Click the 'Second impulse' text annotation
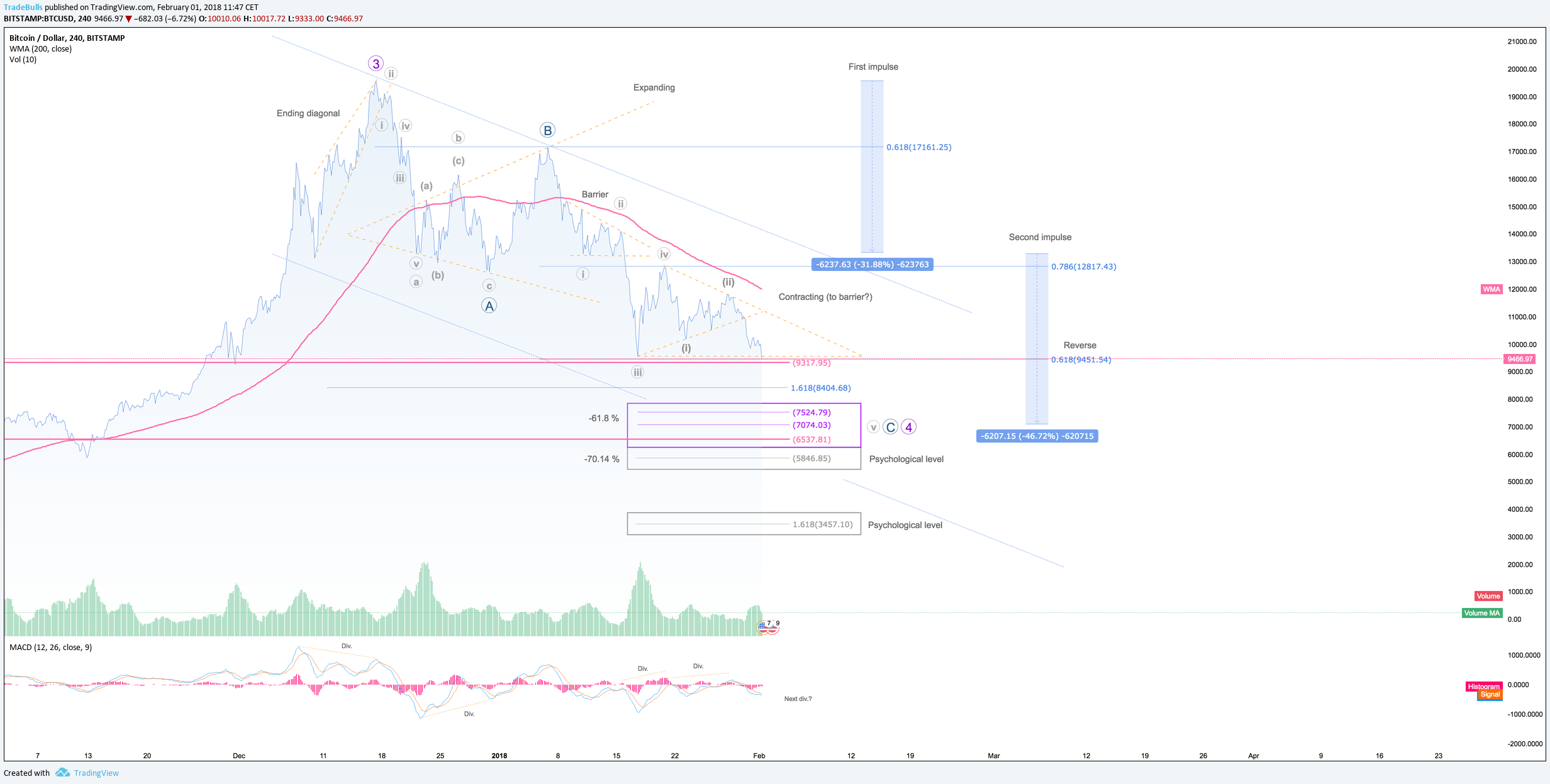The image size is (1550, 784). (x=1040, y=237)
